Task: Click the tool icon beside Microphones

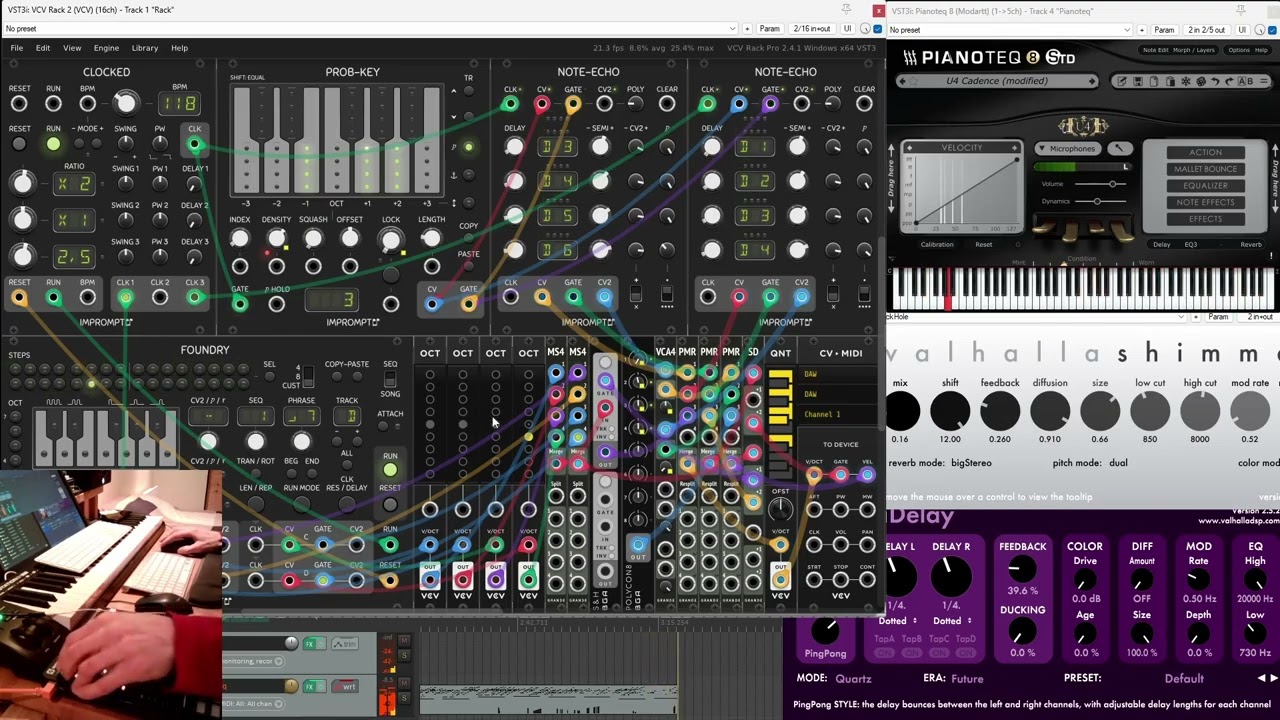Action: [x=1120, y=148]
